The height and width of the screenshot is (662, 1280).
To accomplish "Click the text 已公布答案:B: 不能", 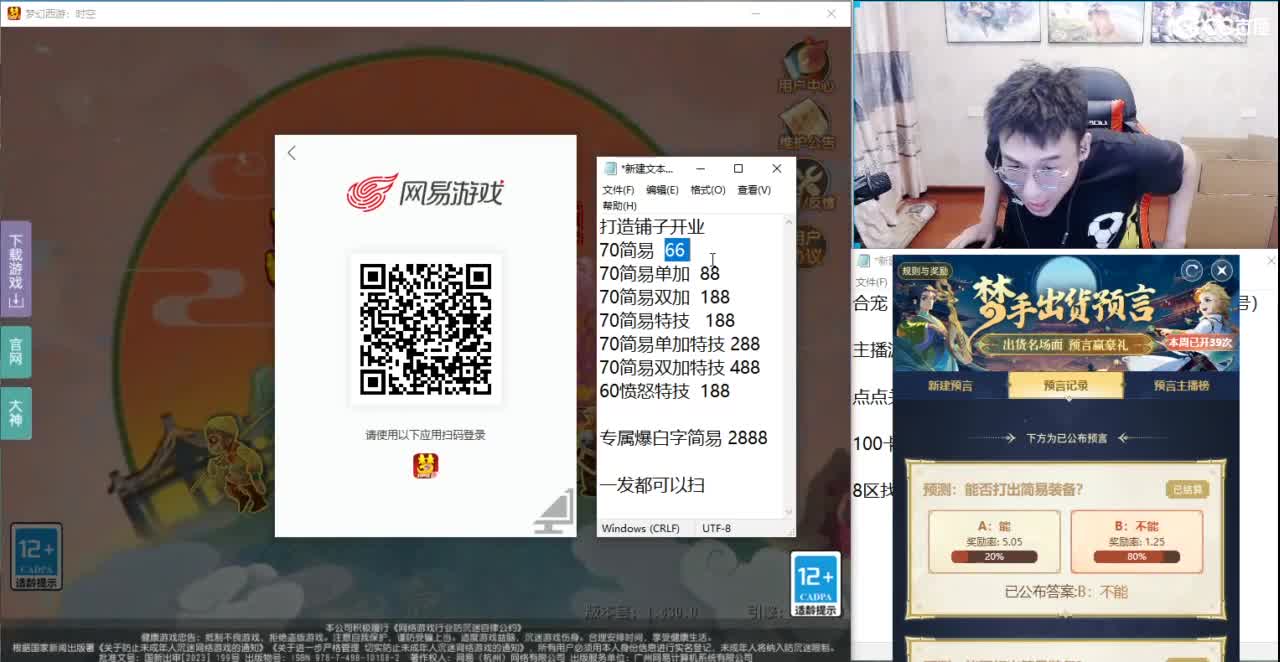I will coord(1066,592).
